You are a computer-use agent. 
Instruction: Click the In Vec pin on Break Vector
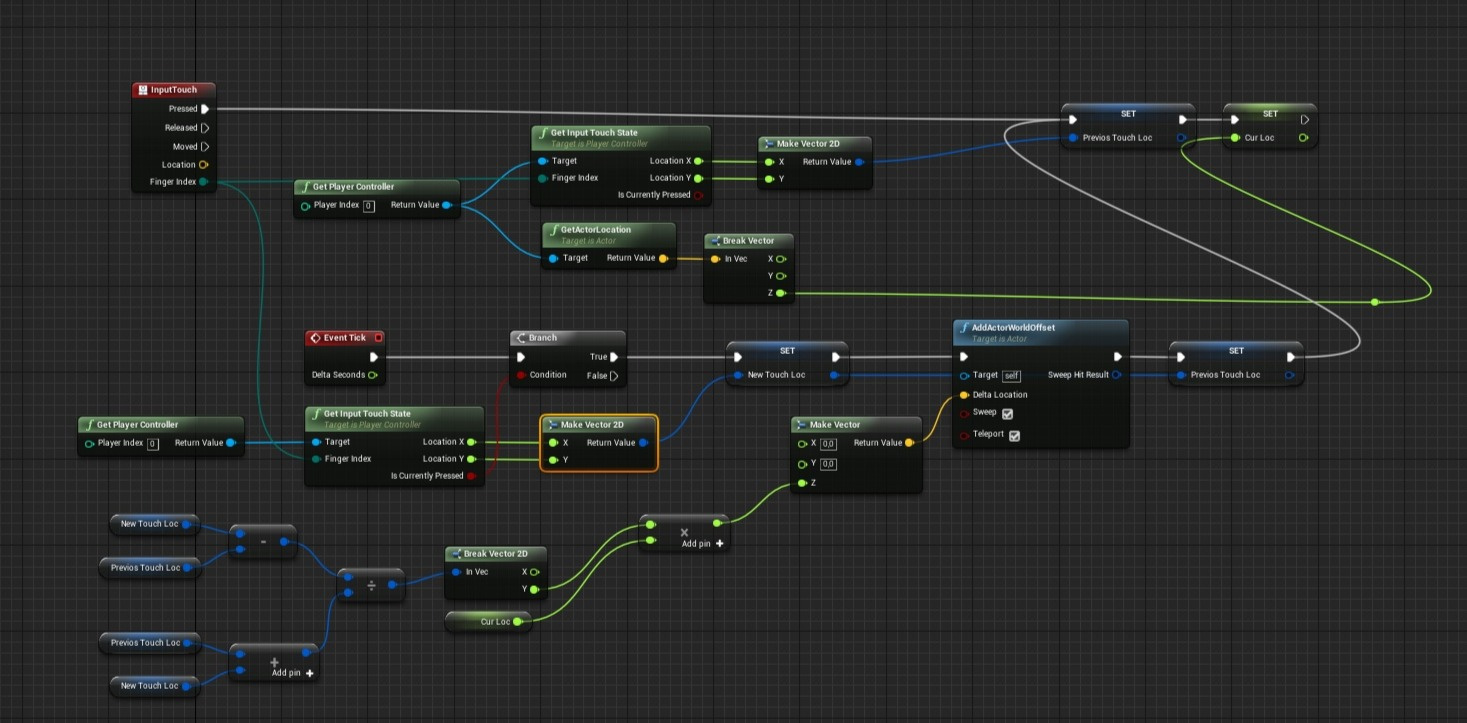pos(714,259)
